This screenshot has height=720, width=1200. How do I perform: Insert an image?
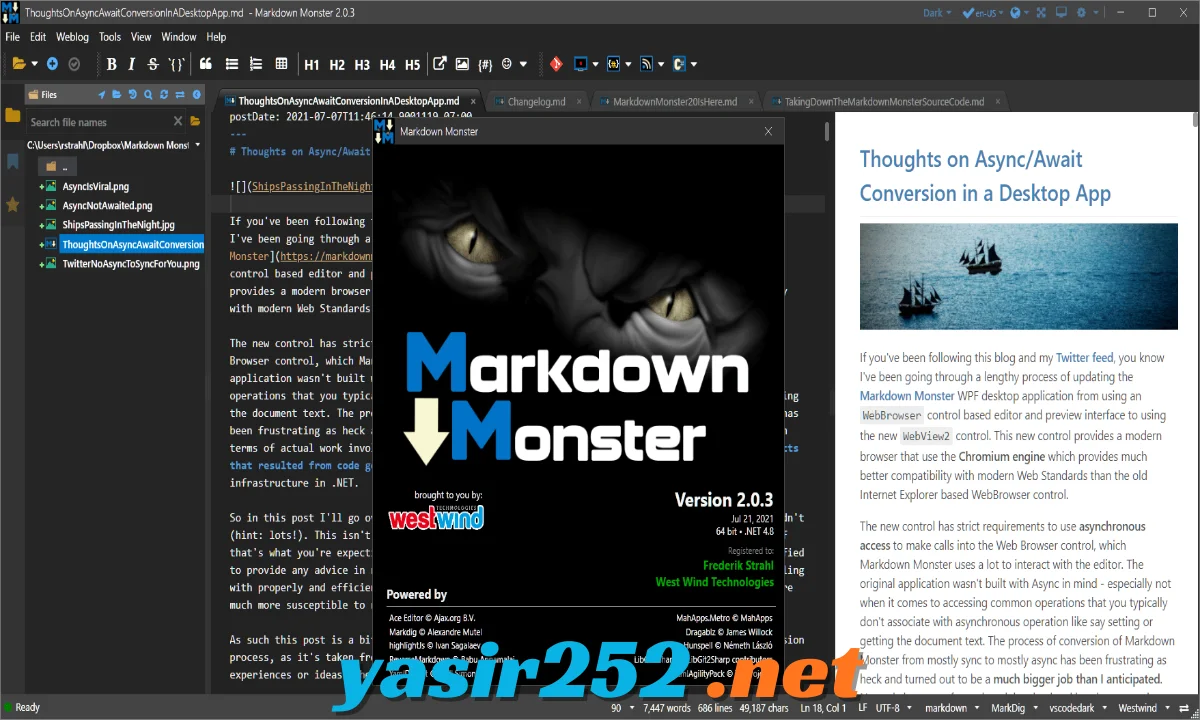[462, 64]
